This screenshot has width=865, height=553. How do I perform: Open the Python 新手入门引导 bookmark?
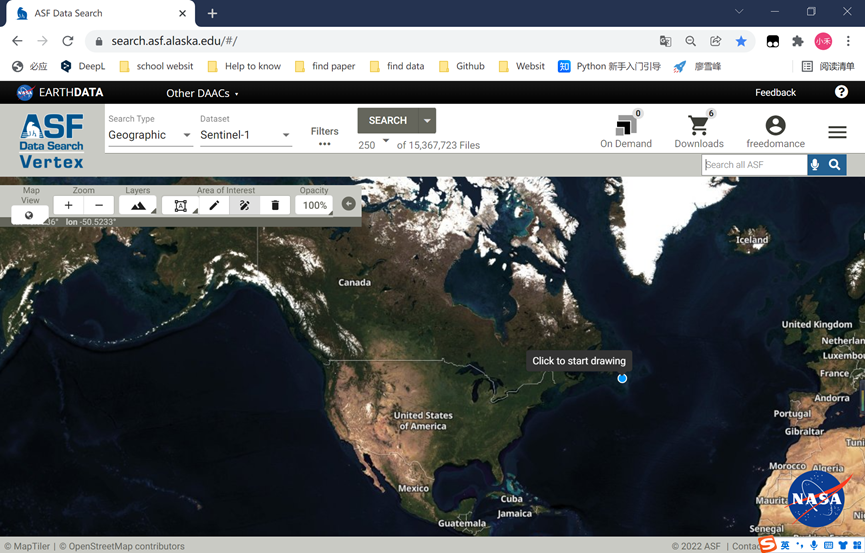pyautogui.click(x=609, y=66)
